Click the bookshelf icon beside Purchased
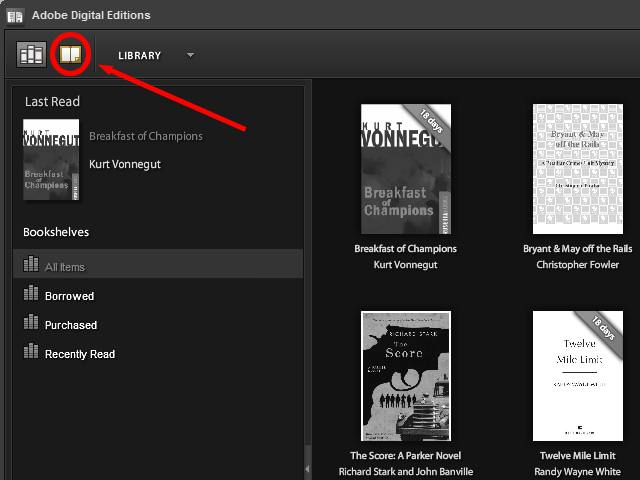This screenshot has height=480, width=640. point(31,322)
